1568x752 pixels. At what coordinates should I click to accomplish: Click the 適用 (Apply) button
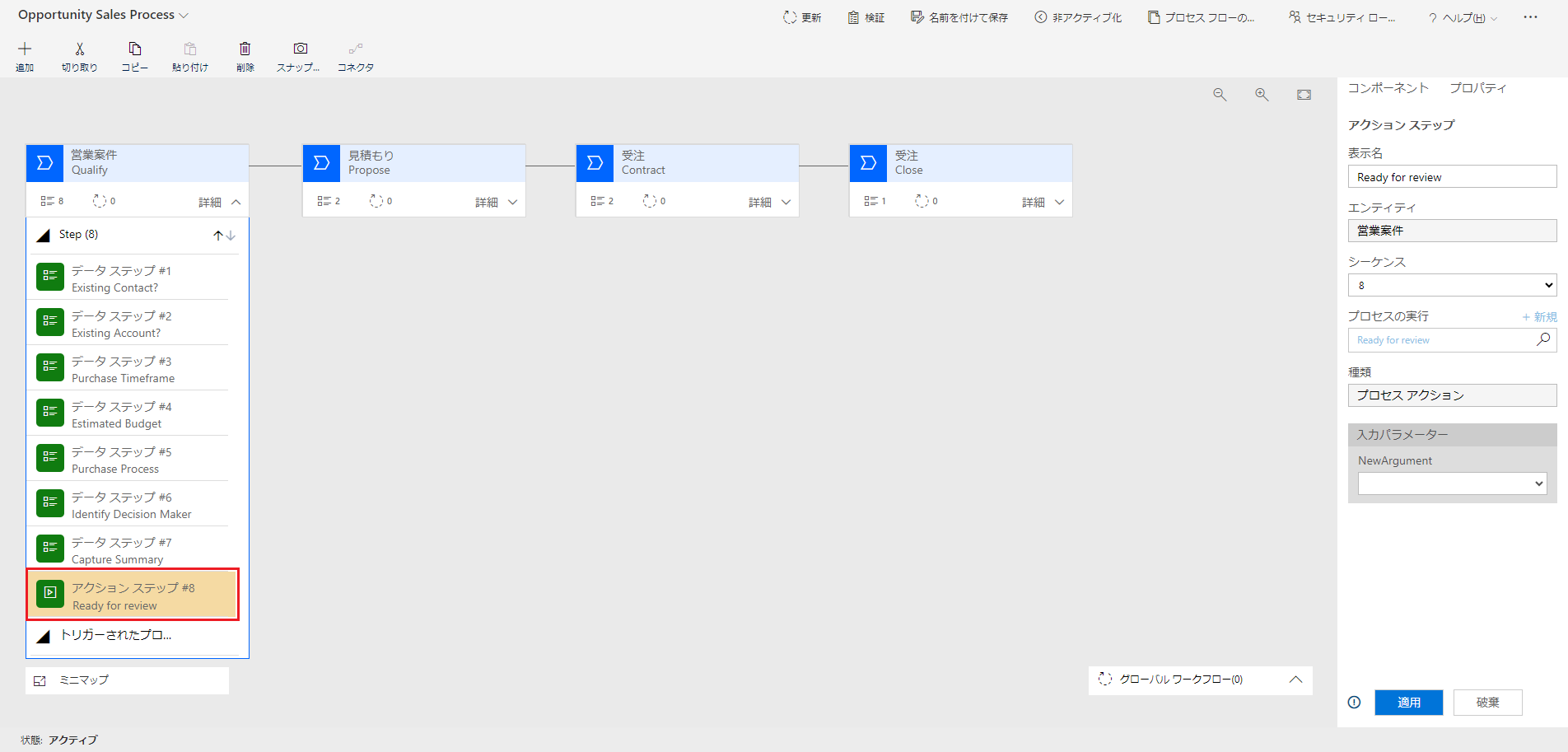click(1408, 703)
